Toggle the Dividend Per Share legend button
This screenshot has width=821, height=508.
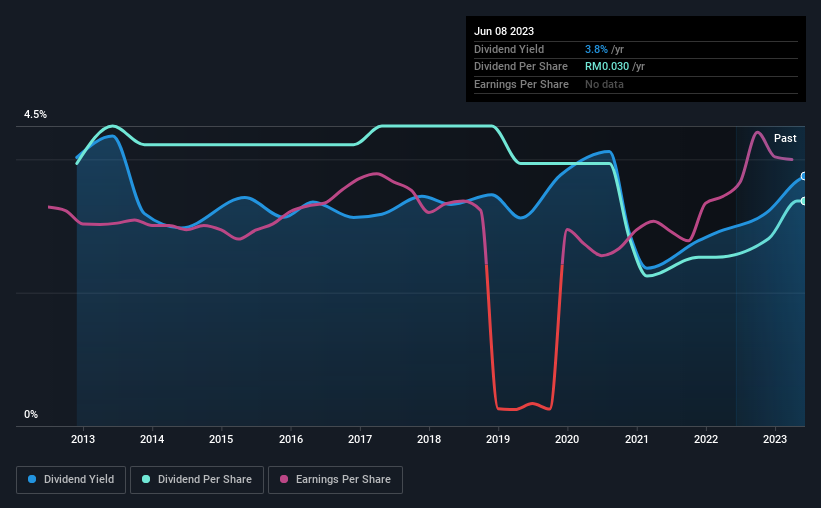(x=197, y=480)
